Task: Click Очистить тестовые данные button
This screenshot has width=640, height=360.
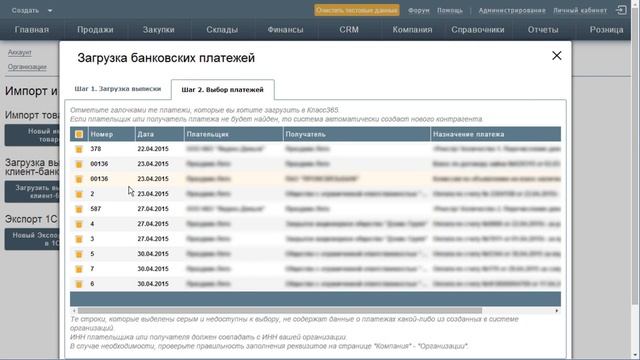Action: (x=357, y=10)
